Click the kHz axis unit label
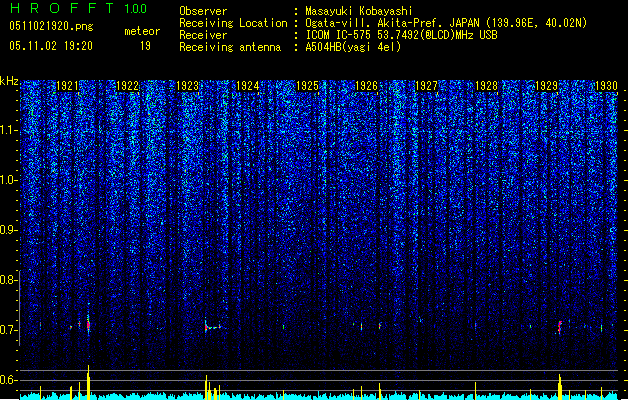 click(9, 81)
